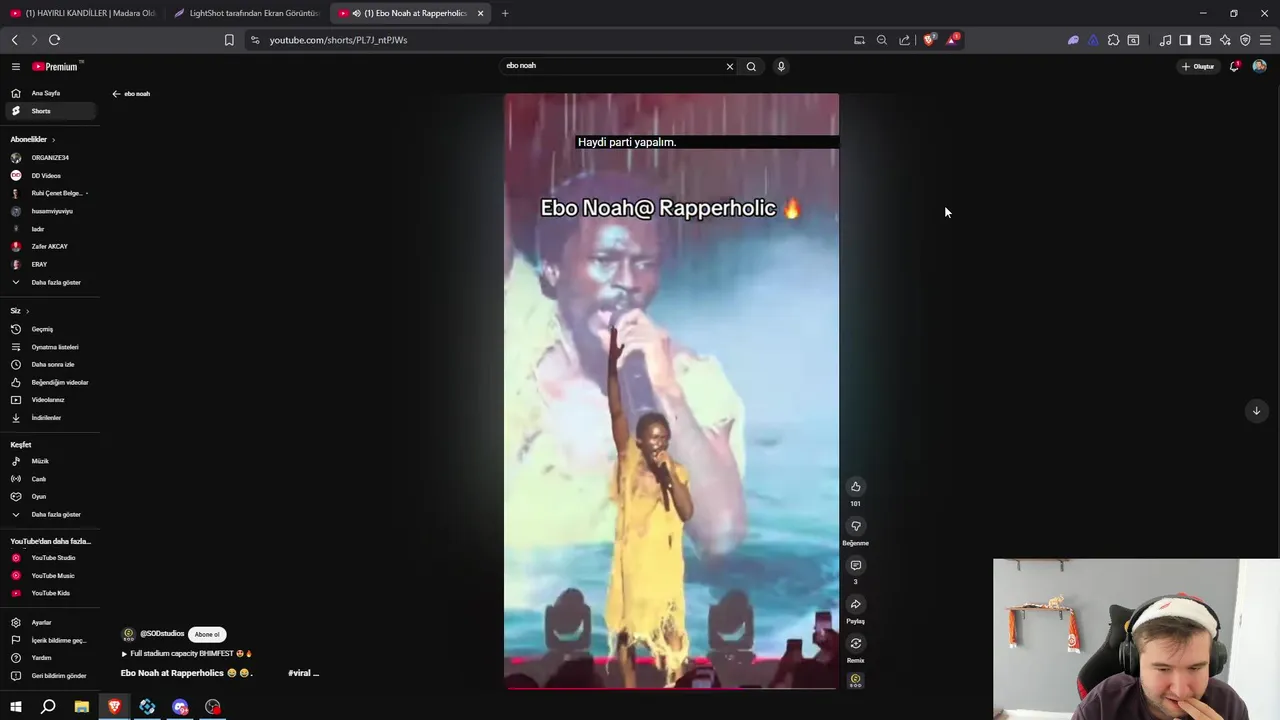
Task: Open a new browser tab
Action: click(x=505, y=13)
